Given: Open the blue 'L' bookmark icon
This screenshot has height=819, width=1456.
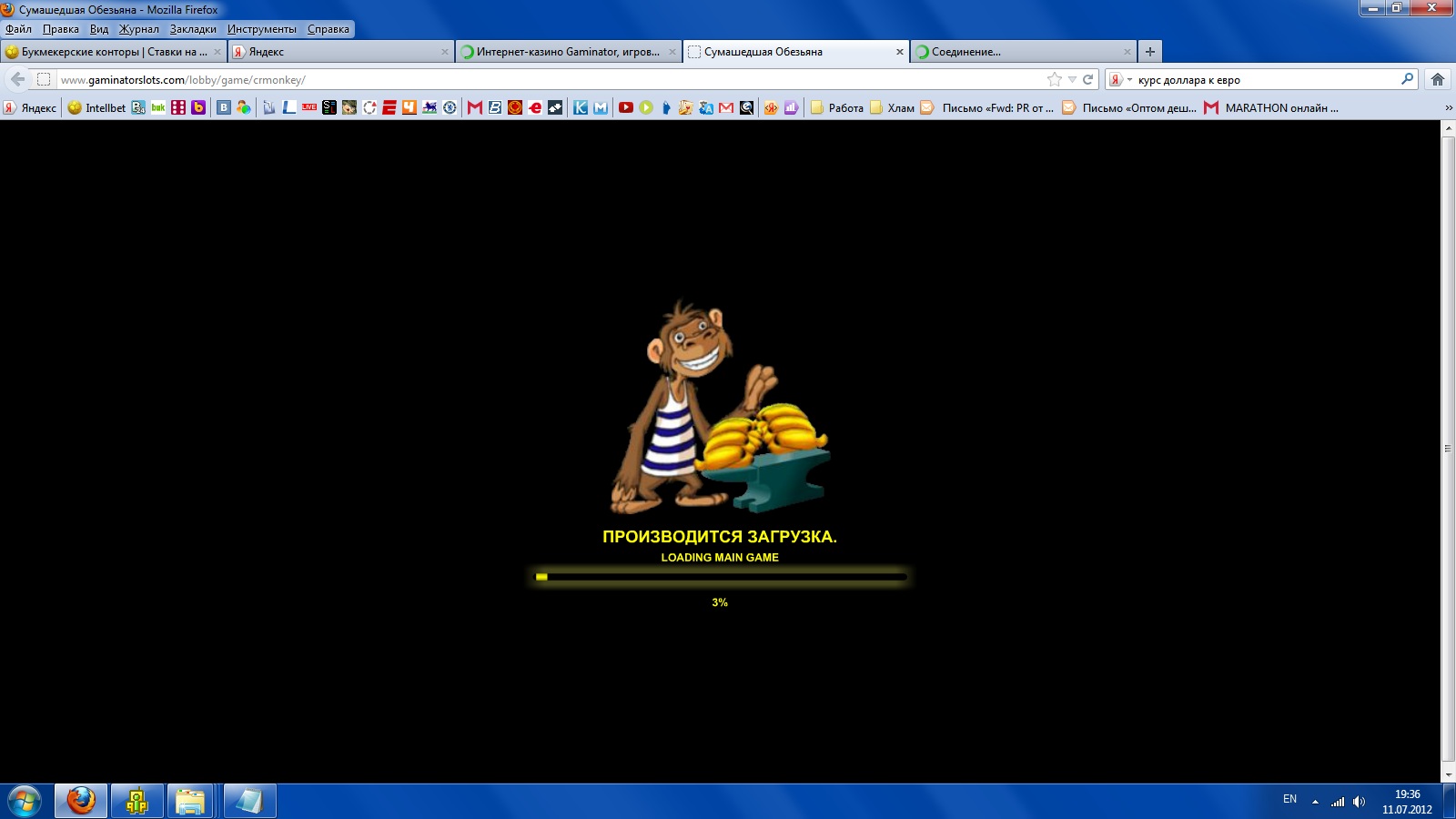Looking at the screenshot, I should (x=289, y=107).
